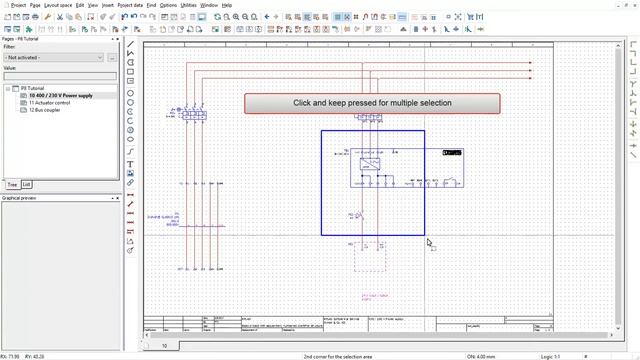Viewport: 640px width, 360px height.
Task: Select the Spline curve tool
Action: coord(131,152)
